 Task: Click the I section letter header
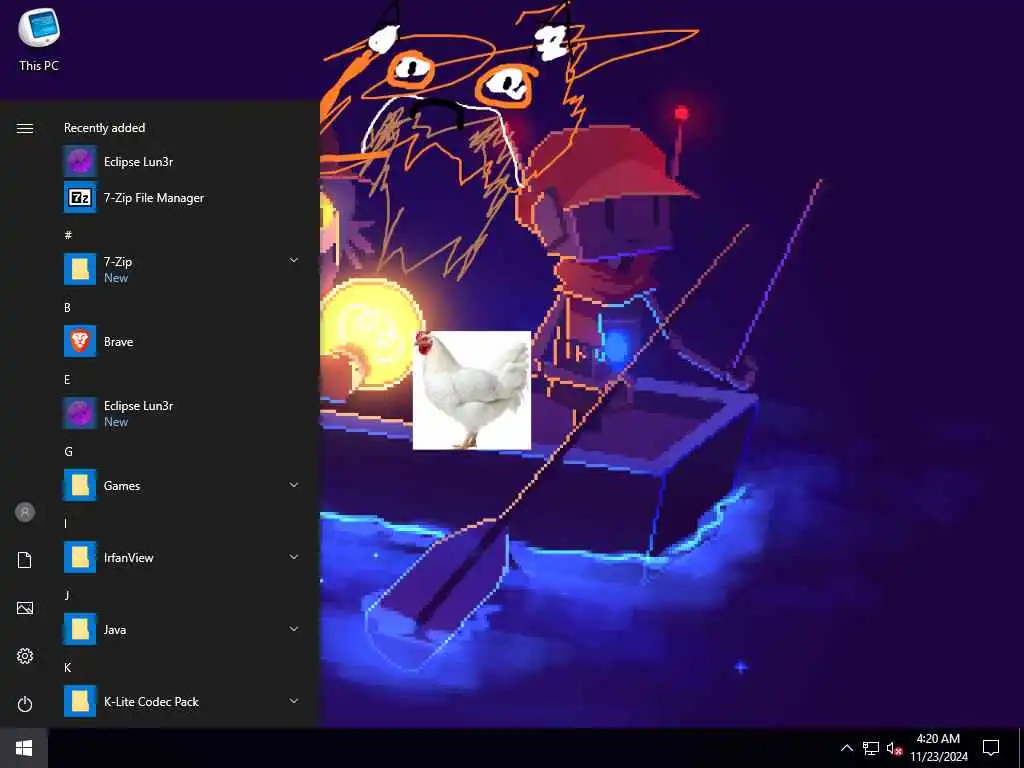[x=65, y=523]
